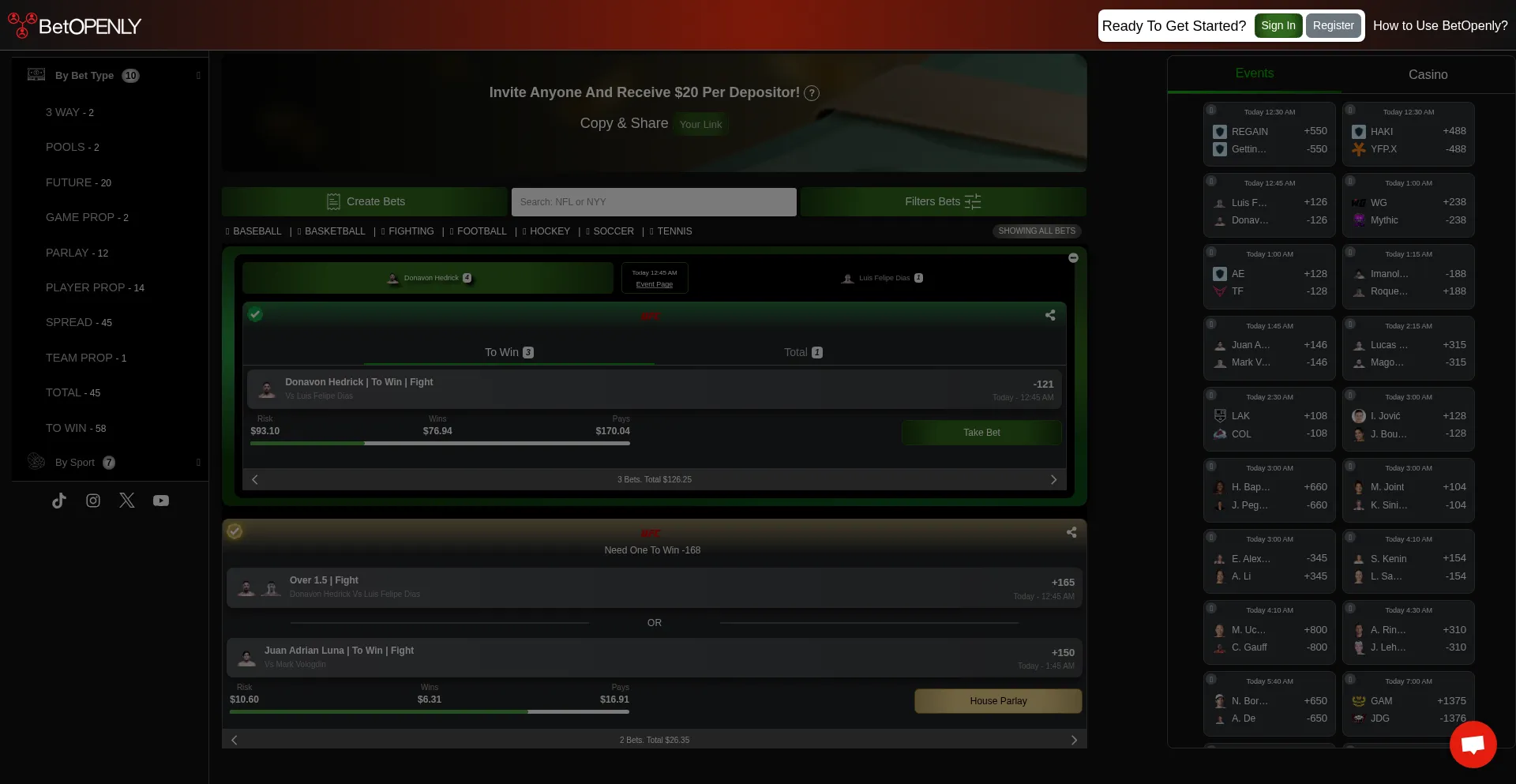Image resolution: width=1516 pixels, height=784 pixels.
Task: Click the progress bar under Risk $10.60
Action: pyautogui.click(x=430, y=712)
